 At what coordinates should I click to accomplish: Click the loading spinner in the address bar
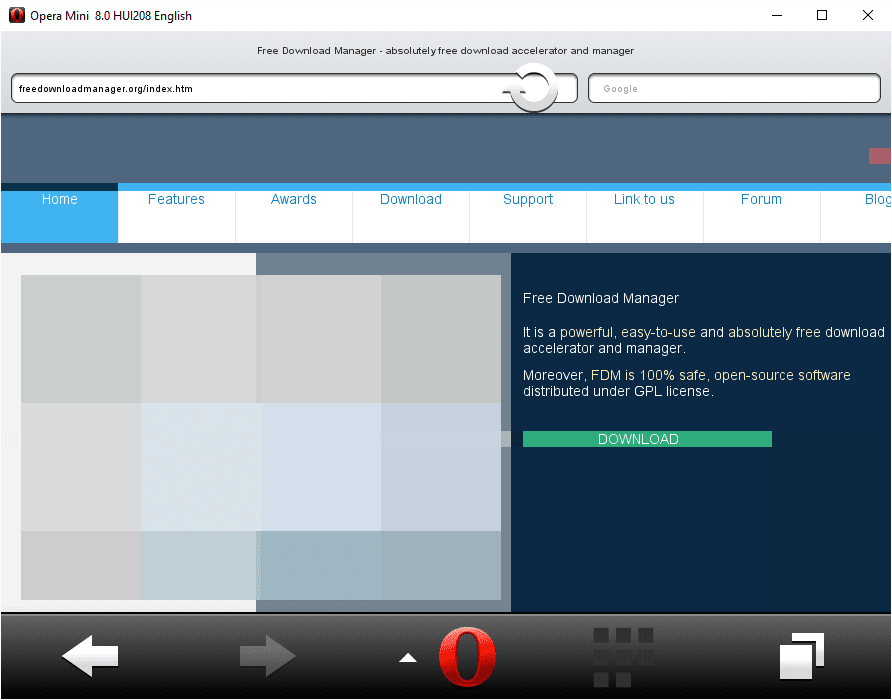coord(533,88)
